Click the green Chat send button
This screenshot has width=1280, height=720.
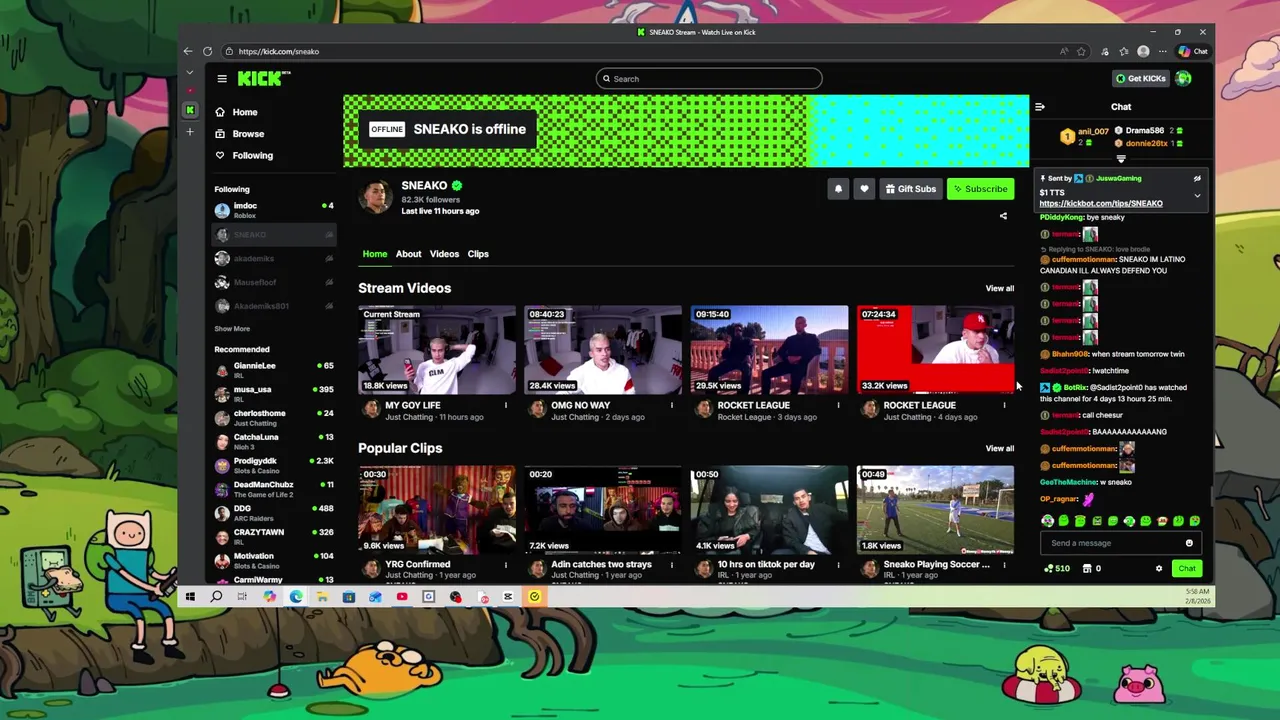(x=1186, y=569)
